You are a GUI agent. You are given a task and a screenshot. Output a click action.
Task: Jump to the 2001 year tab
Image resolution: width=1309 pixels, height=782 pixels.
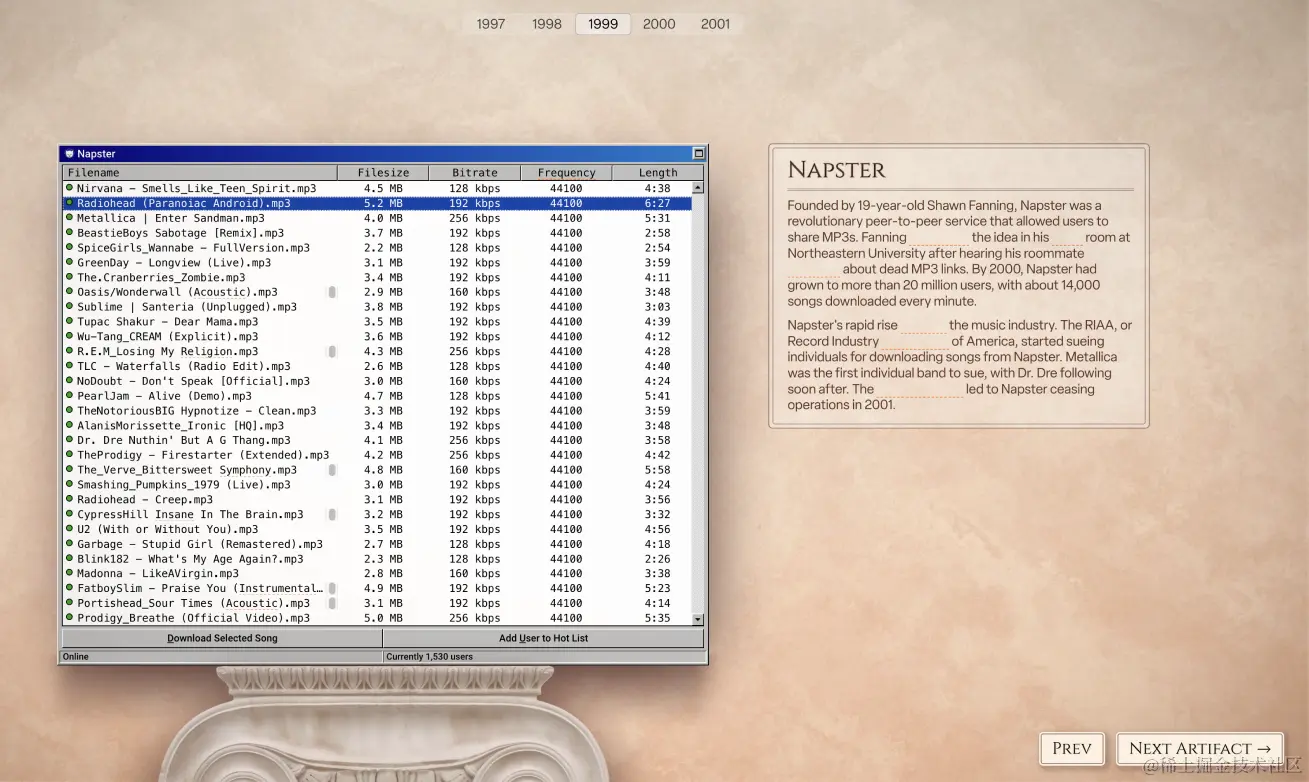coord(715,24)
